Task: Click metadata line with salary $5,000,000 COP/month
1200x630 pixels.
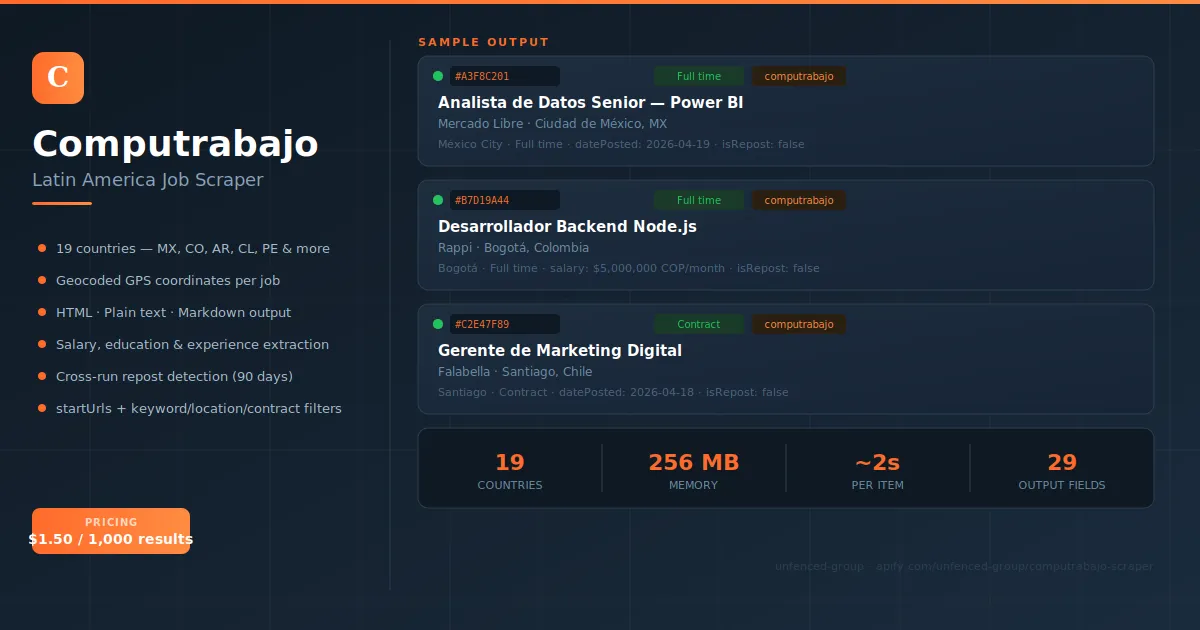Action: (x=628, y=268)
